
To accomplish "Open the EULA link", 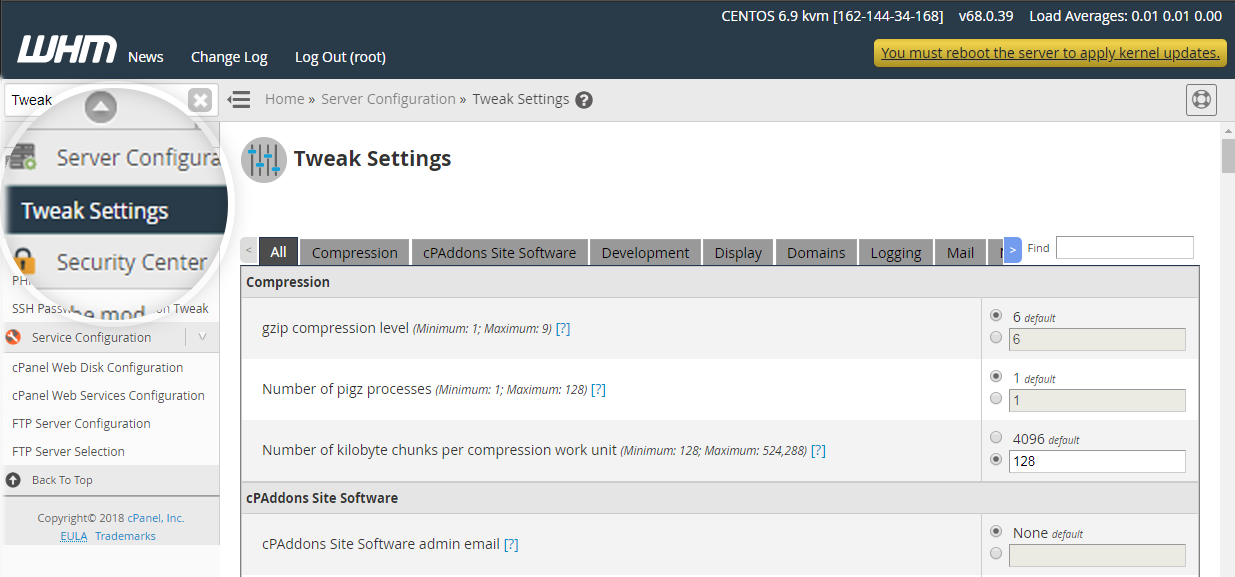I will 73,536.
